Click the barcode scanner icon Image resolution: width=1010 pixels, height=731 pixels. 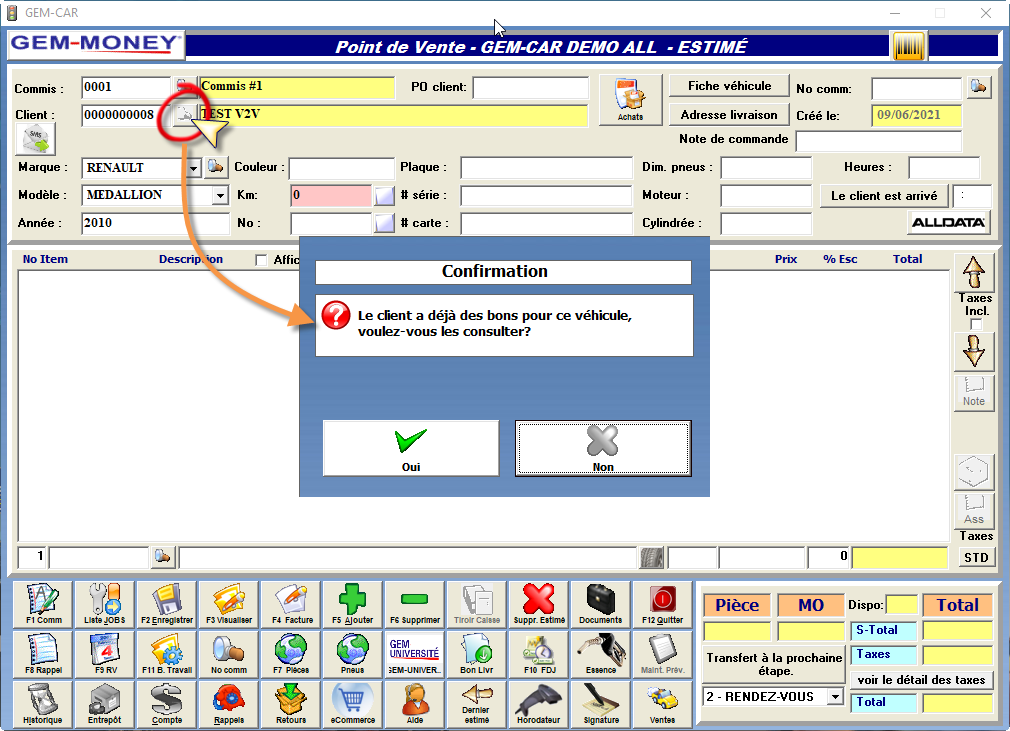909,46
